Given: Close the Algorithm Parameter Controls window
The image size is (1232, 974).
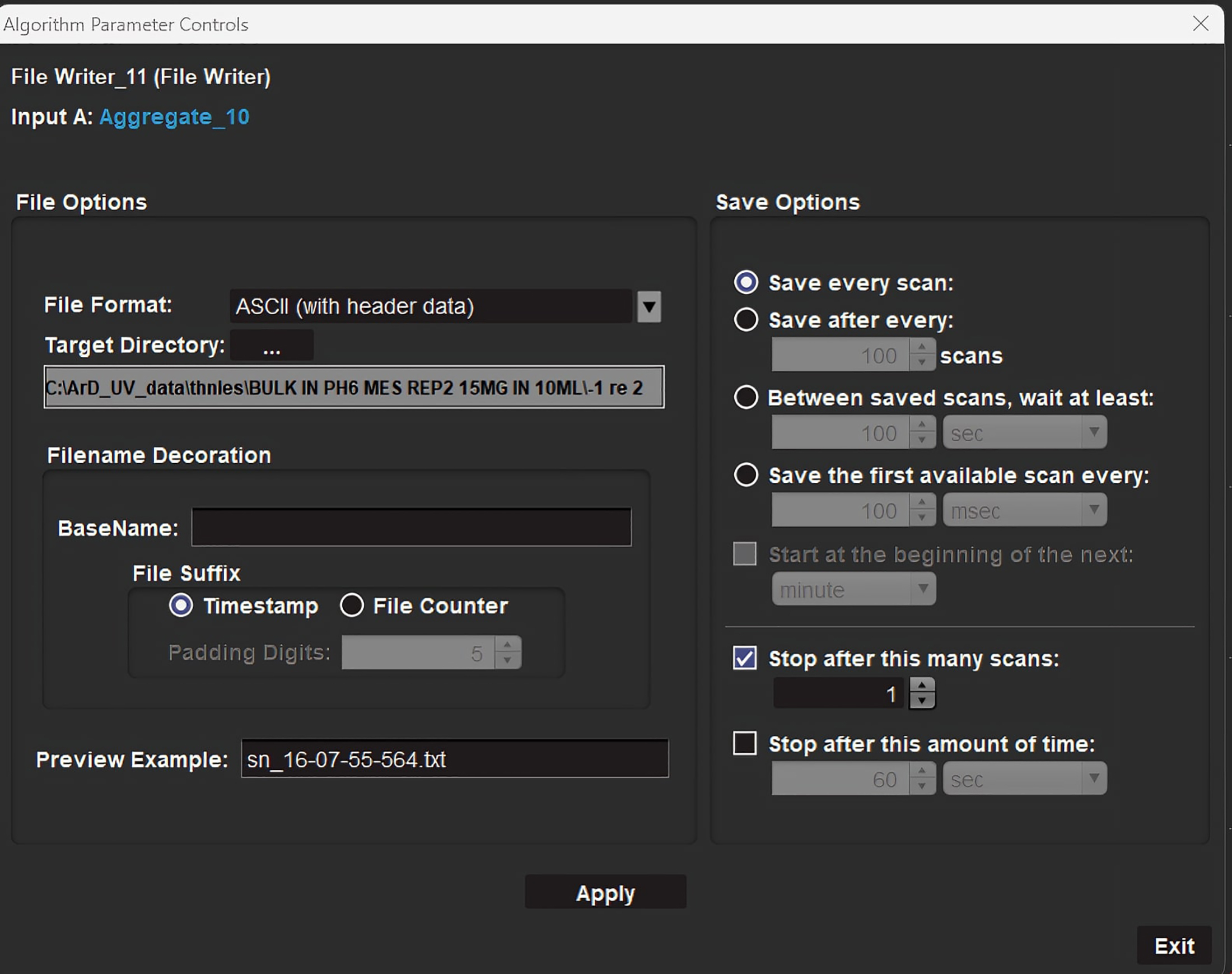Looking at the screenshot, I should coord(1201,24).
